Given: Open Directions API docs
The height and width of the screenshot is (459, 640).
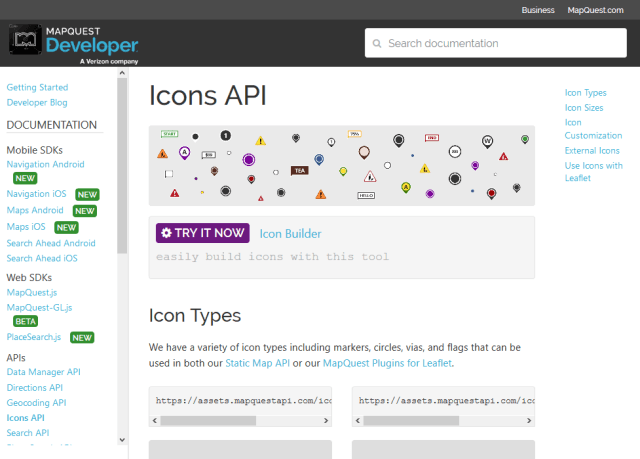Looking at the screenshot, I should 35,388.
